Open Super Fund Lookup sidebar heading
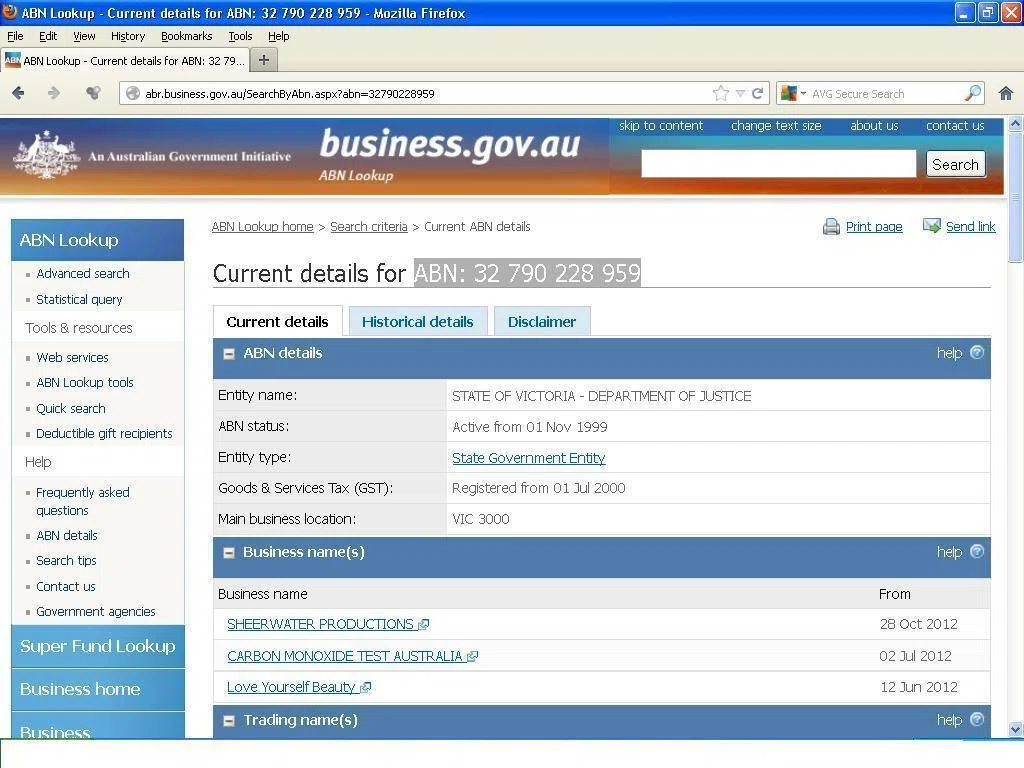The image size is (1024, 768). pyautogui.click(x=98, y=646)
